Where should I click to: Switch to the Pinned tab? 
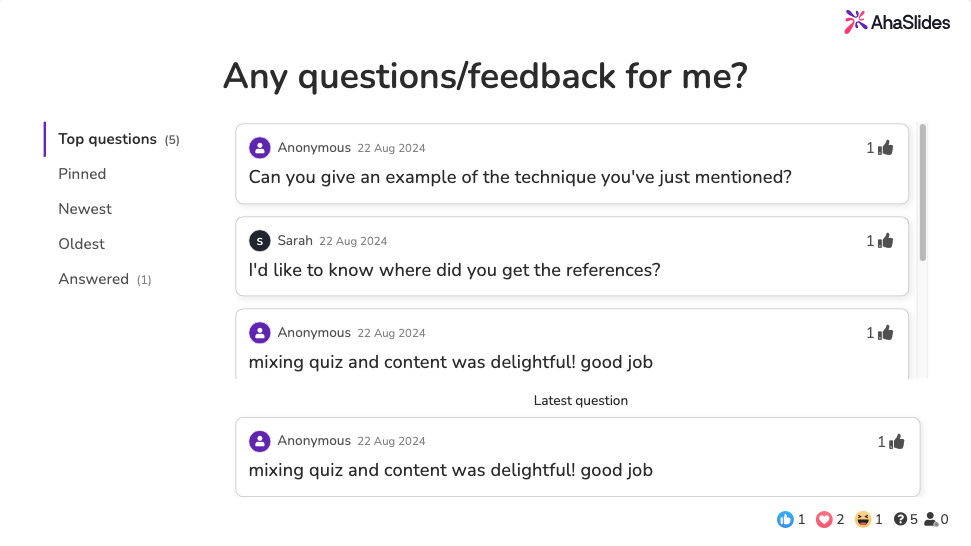pos(82,174)
